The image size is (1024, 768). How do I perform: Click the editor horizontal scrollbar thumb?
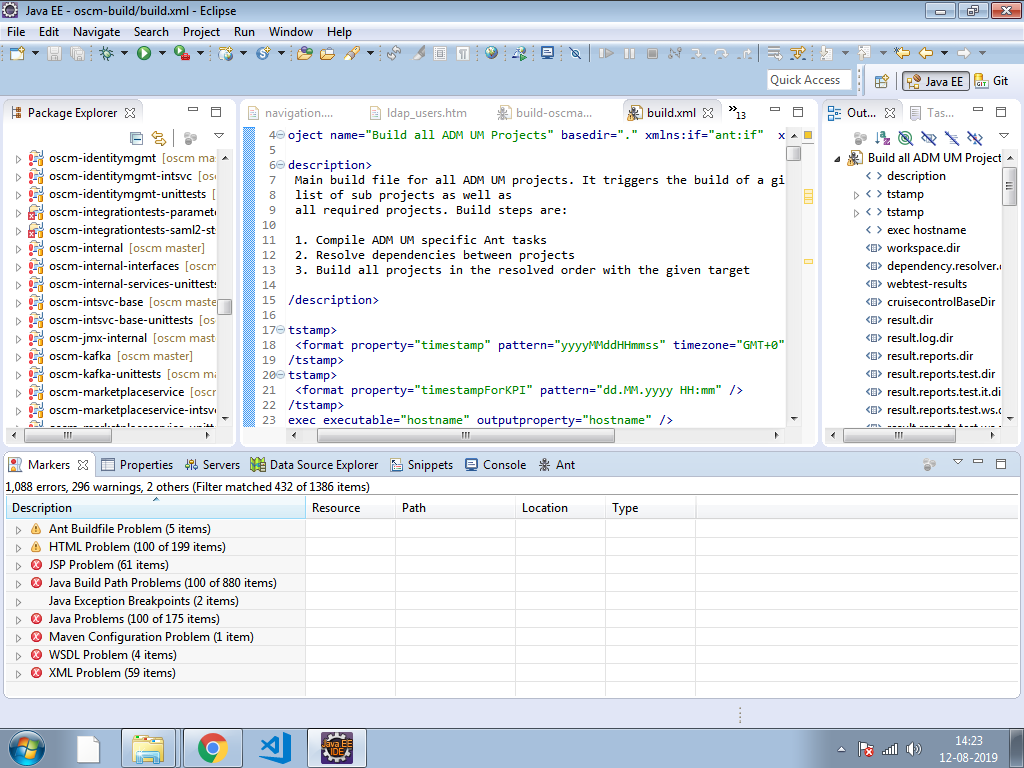(466, 435)
